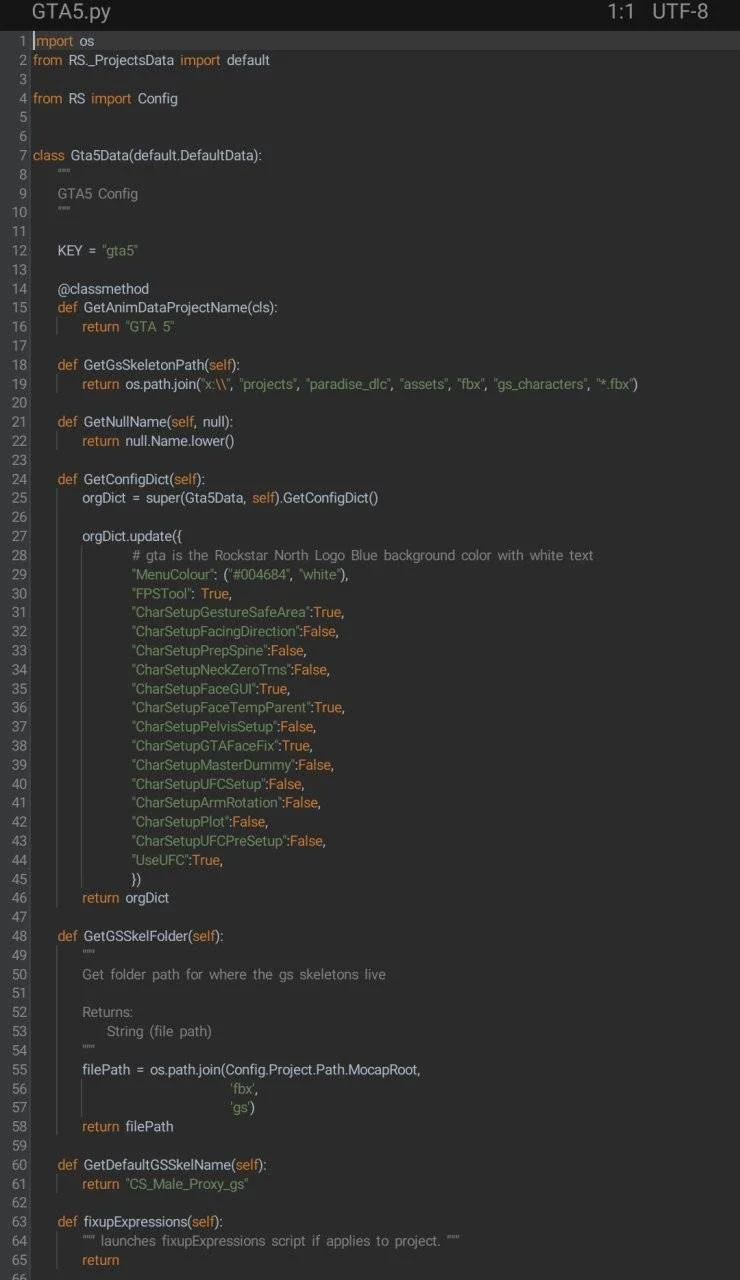Click the UTF-8 encoding indicator
Screen dimensions: 740x1280
click(x=680, y=12)
